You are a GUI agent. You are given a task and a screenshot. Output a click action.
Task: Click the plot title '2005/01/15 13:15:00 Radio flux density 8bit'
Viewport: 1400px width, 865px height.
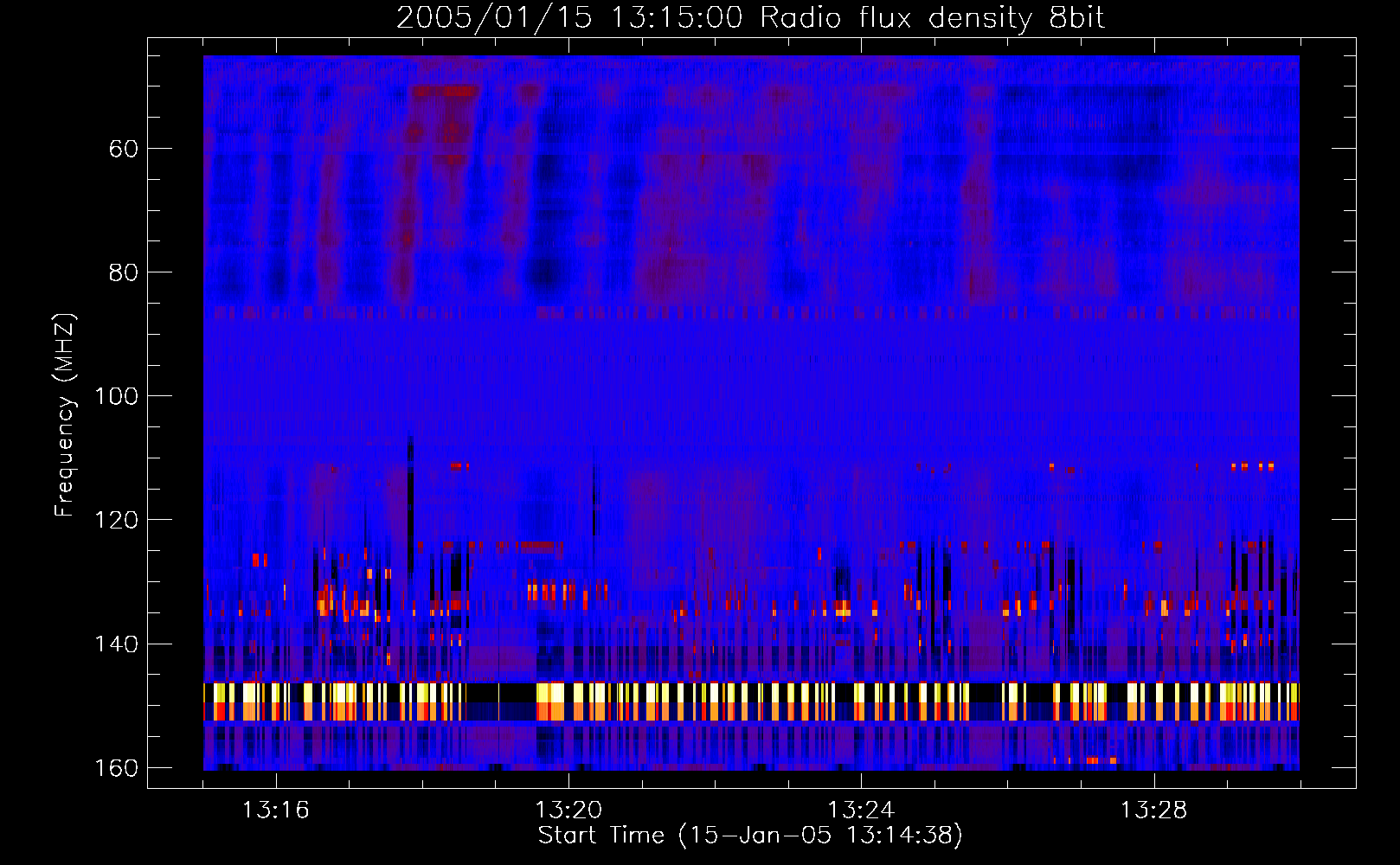(750, 18)
